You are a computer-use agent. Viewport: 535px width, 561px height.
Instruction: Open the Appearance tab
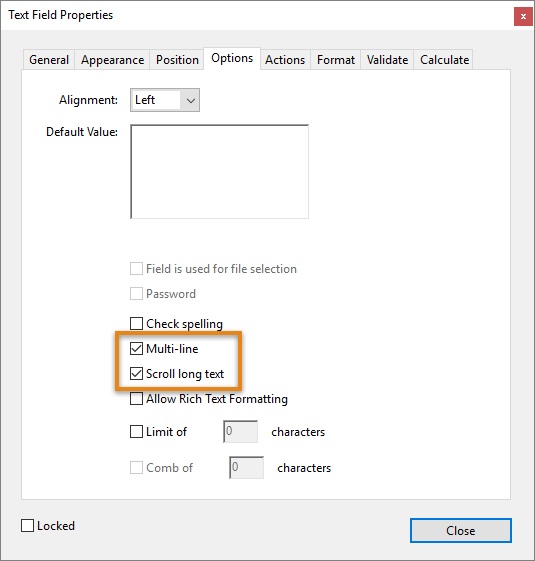(112, 60)
